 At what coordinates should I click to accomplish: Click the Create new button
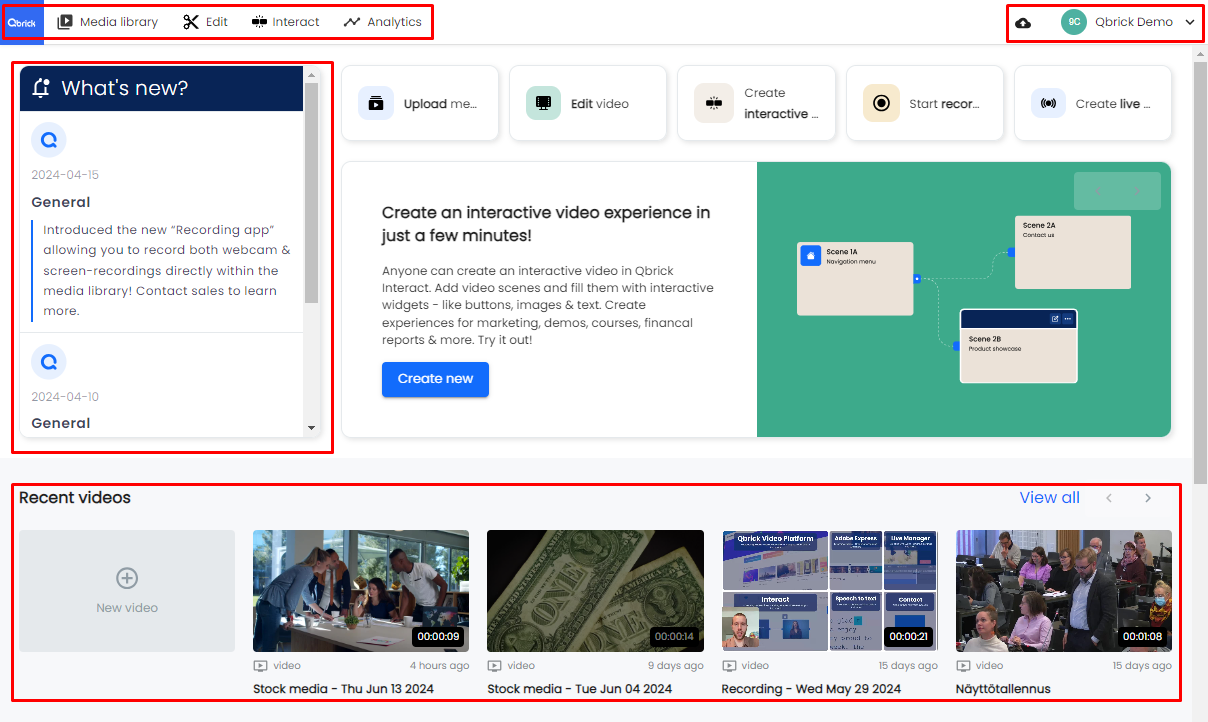435,379
